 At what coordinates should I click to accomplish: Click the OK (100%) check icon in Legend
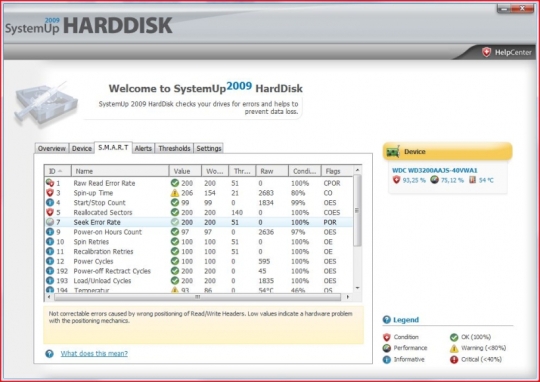(454, 337)
